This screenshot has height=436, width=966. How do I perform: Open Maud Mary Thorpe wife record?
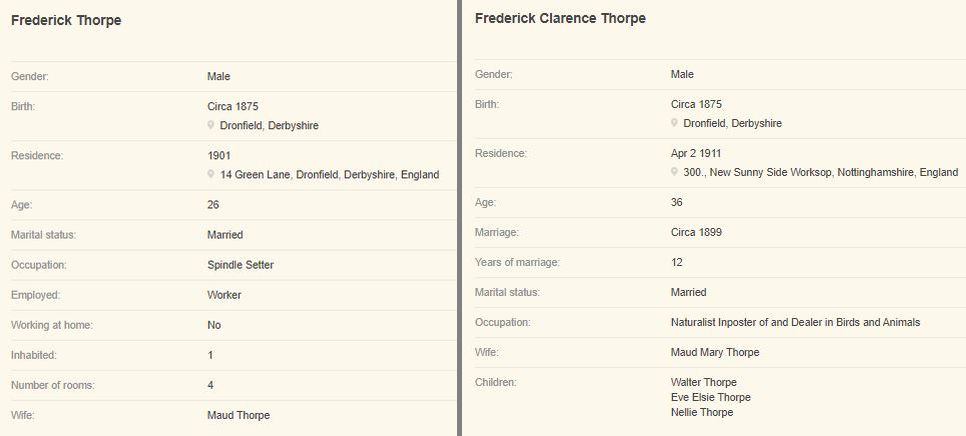pos(715,352)
